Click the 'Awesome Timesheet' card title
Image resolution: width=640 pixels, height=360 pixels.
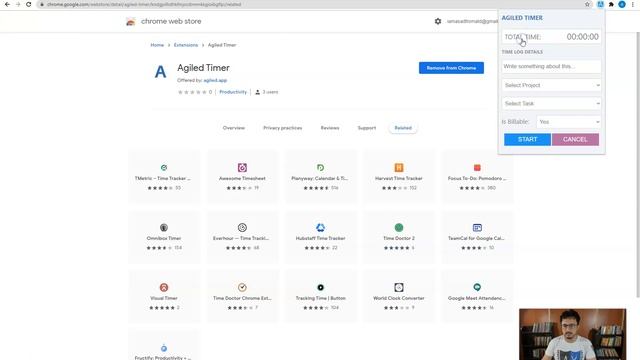coord(242,178)
